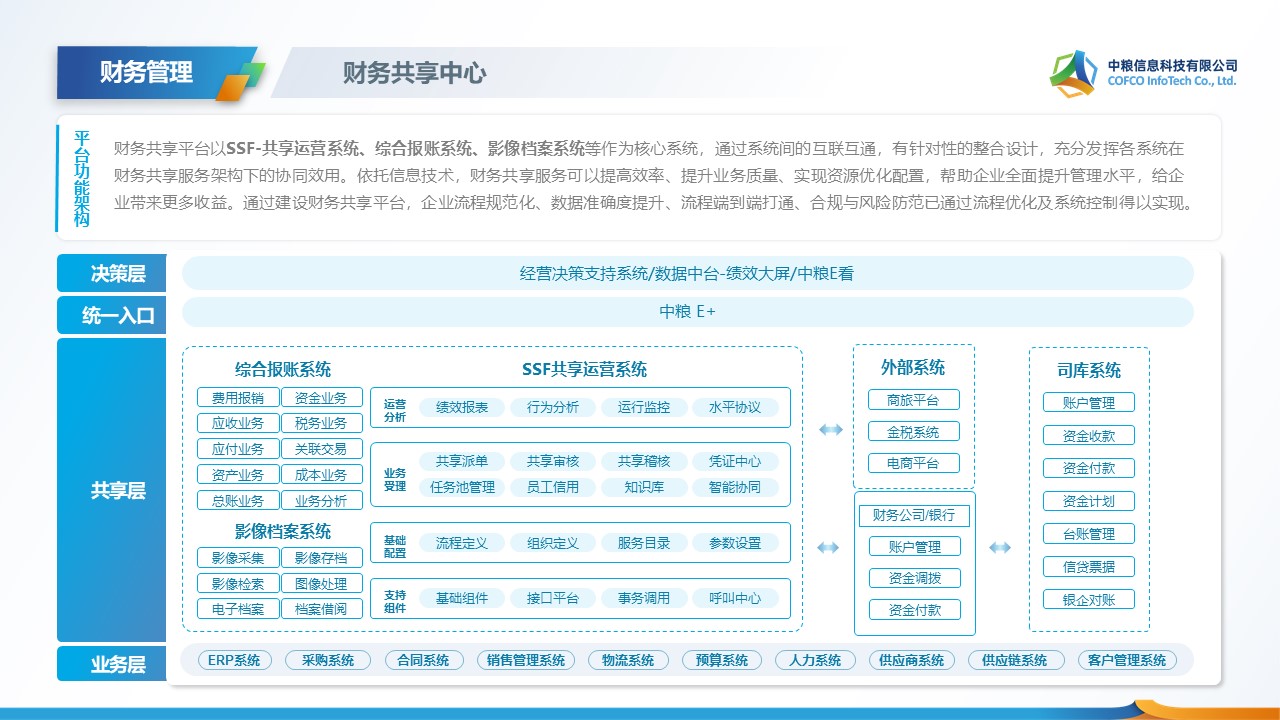Click the double arrow left of 财务公司/银行 box

[x=828, y=547]
